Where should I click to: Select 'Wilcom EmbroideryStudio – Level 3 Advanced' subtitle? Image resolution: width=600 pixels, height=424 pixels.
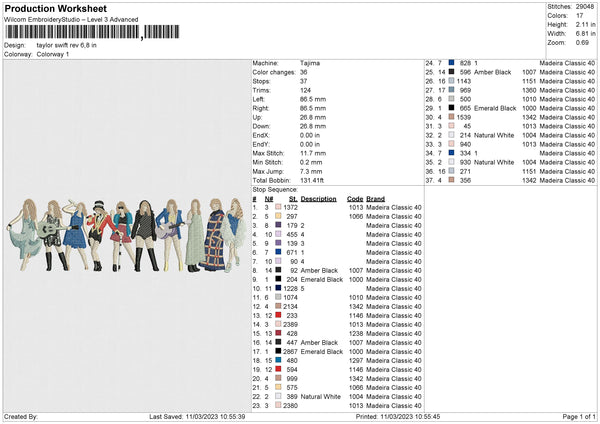[x=71, y=20]
